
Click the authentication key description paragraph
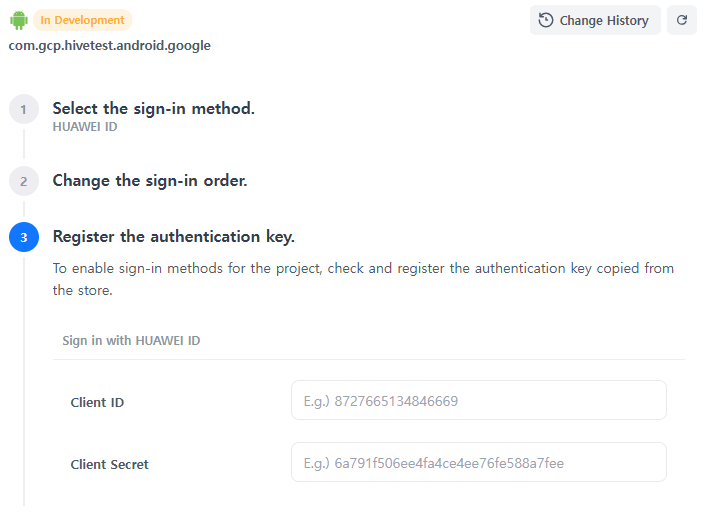pos(363,279)
